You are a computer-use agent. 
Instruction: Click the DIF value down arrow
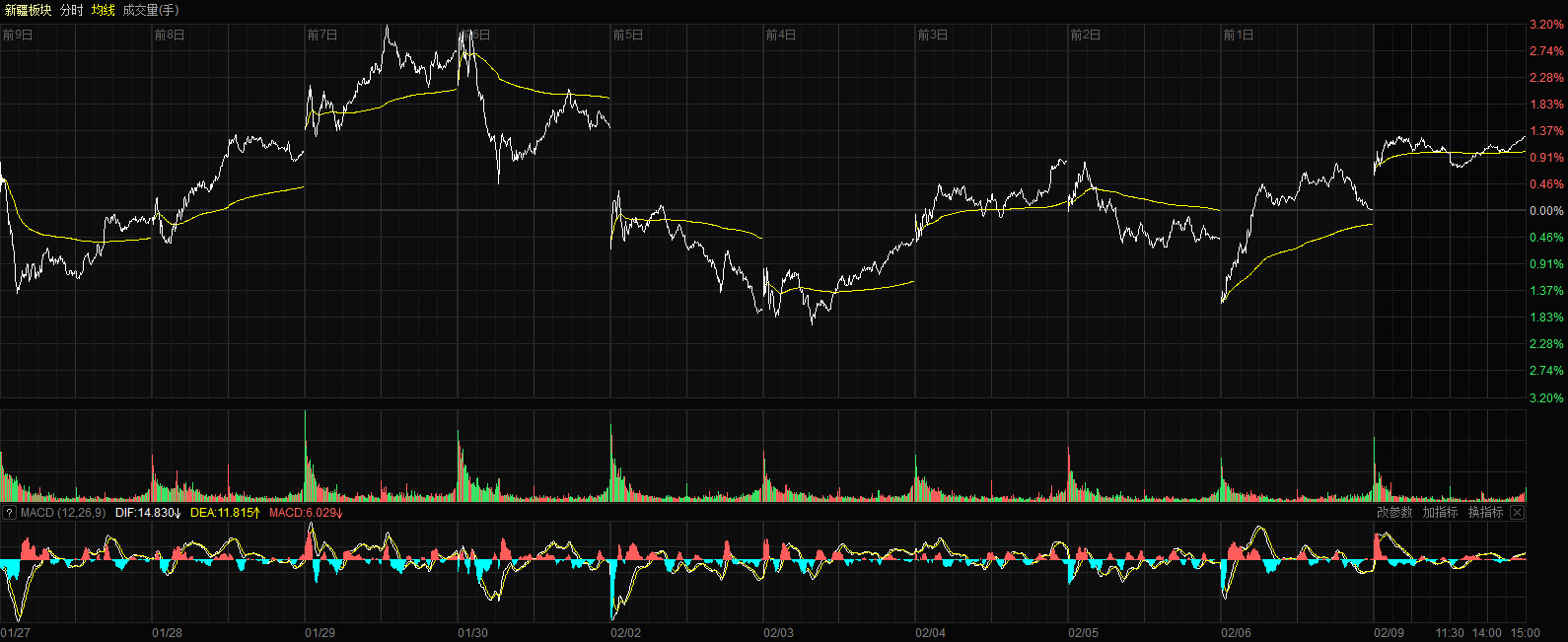click(x=178, y=513)
